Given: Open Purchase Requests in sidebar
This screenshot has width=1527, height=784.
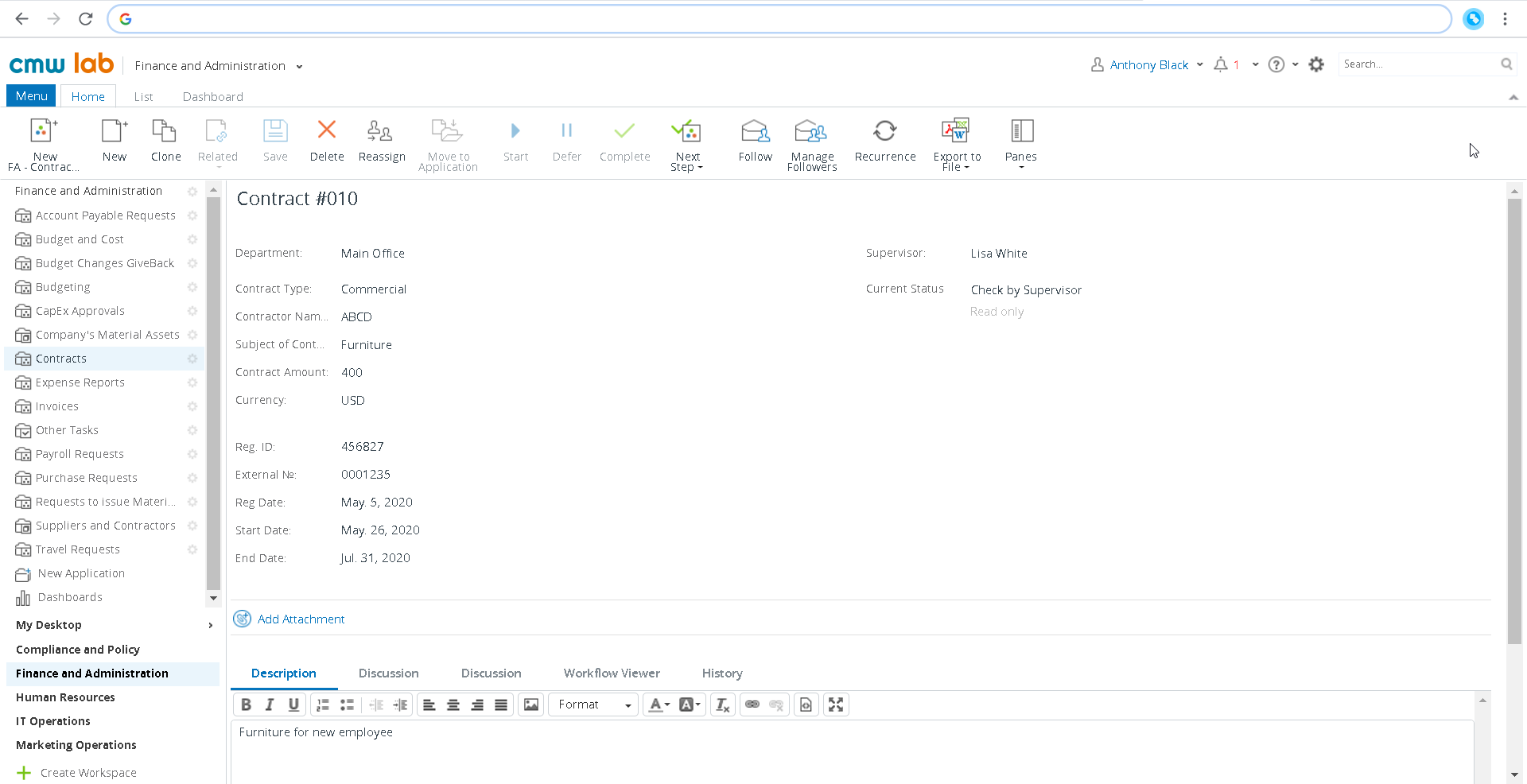Looking at the screenshot, I should [x=86, y=478].
